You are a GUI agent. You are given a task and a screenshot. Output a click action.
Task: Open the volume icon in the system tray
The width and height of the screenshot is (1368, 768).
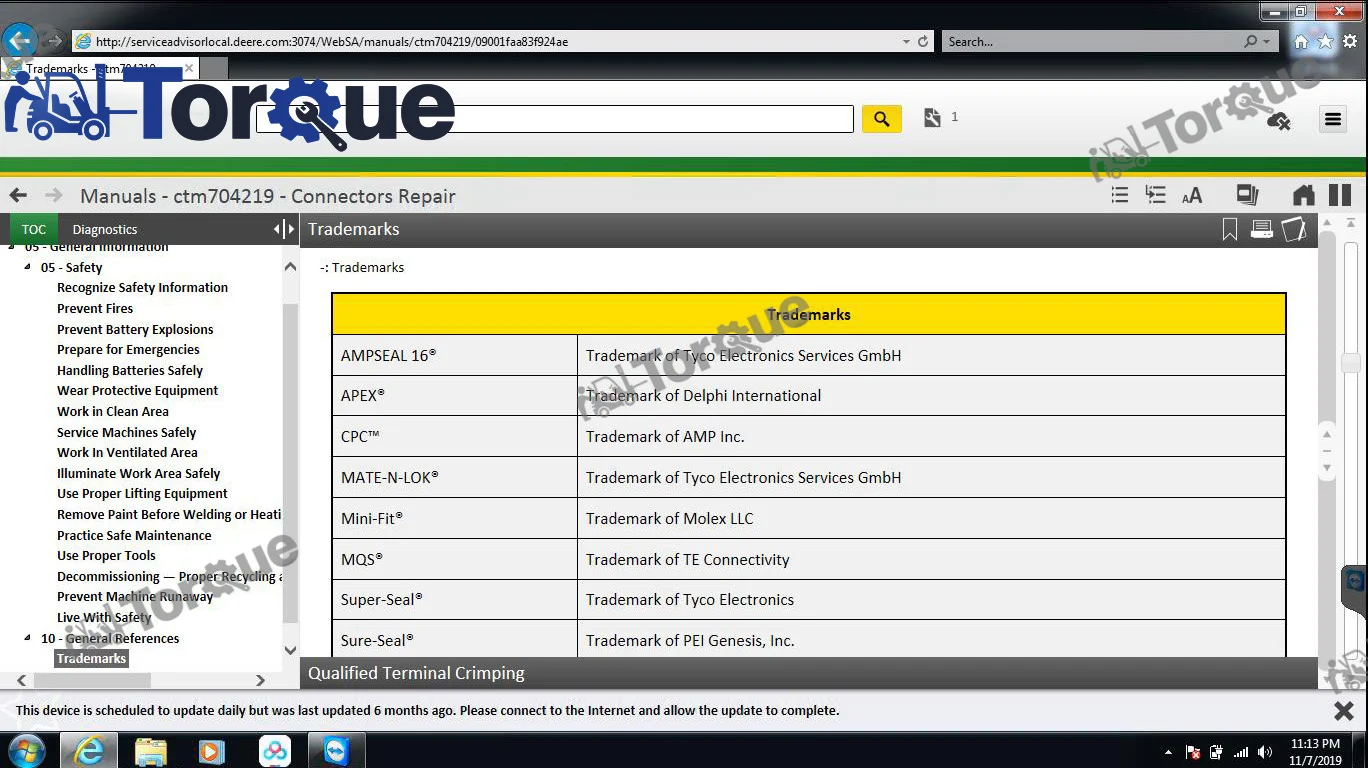[x=1264, y=752]
